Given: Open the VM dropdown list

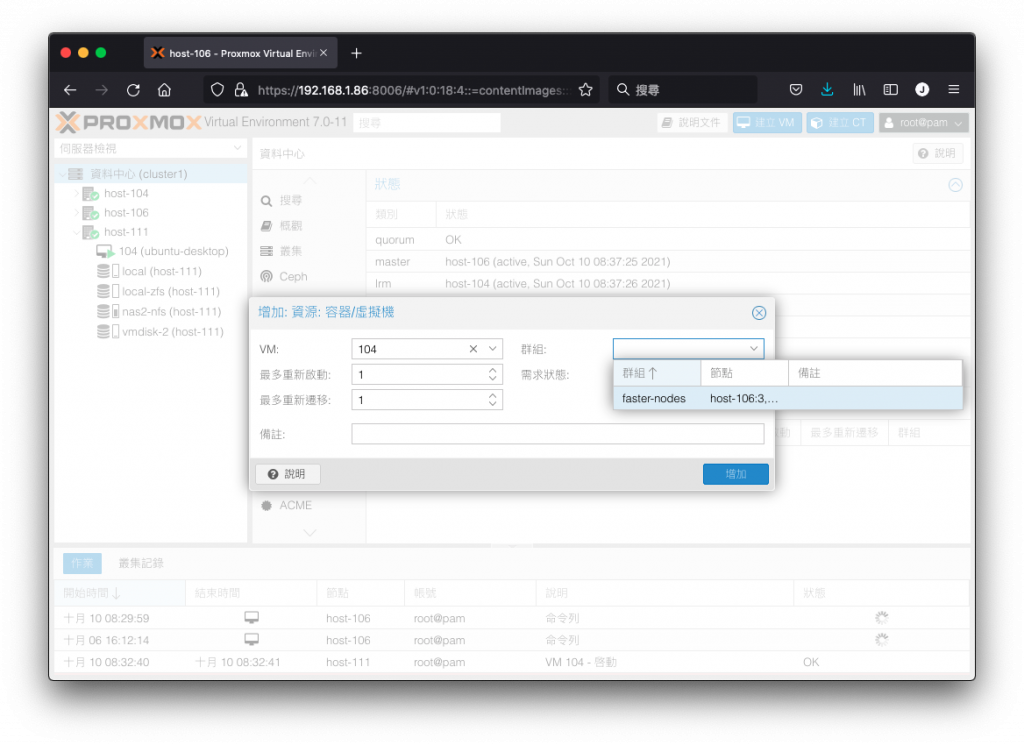Looking at the screenshot, I should click(x=493, y=349).
